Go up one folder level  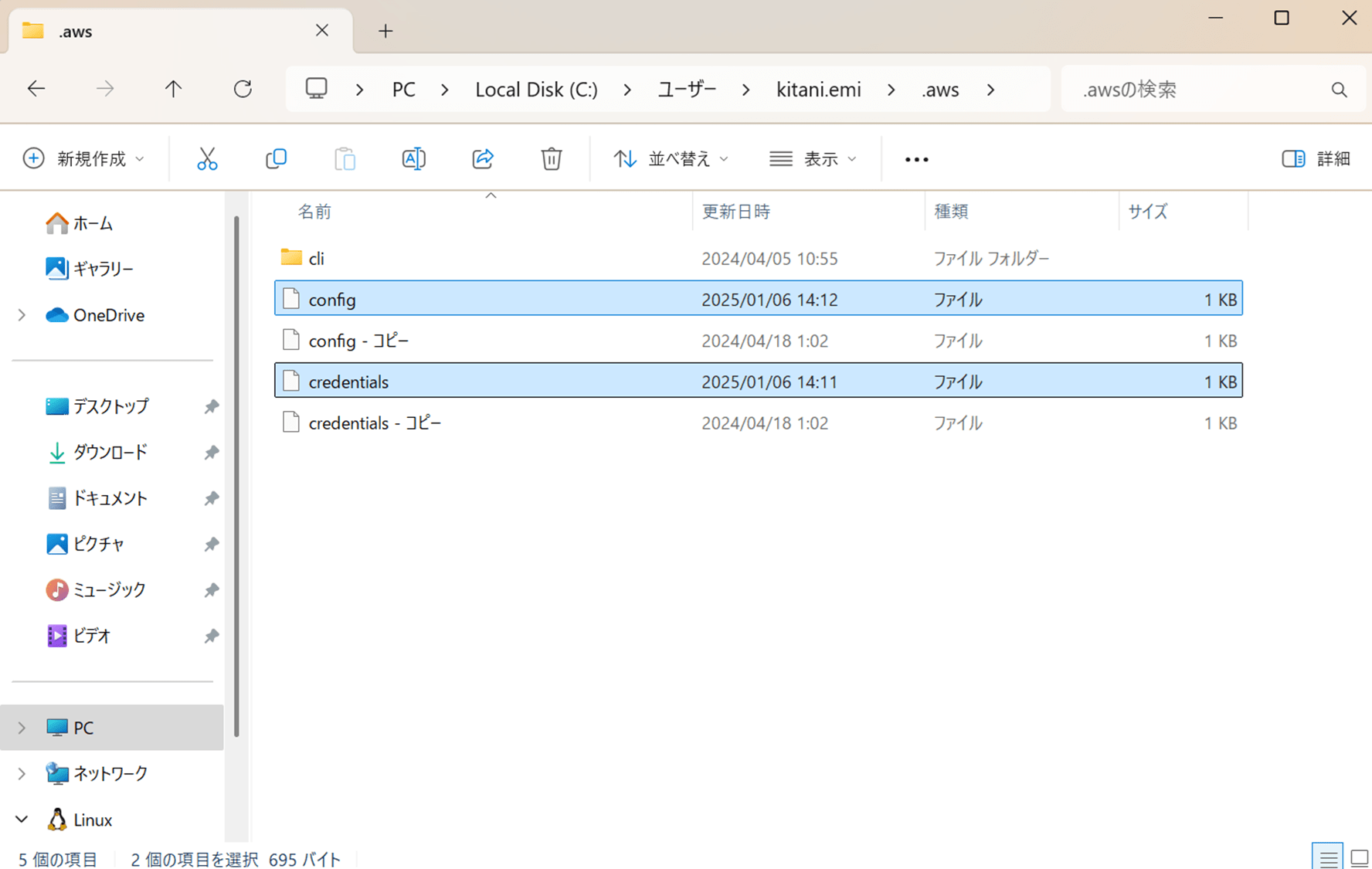(x=173, y=89)
